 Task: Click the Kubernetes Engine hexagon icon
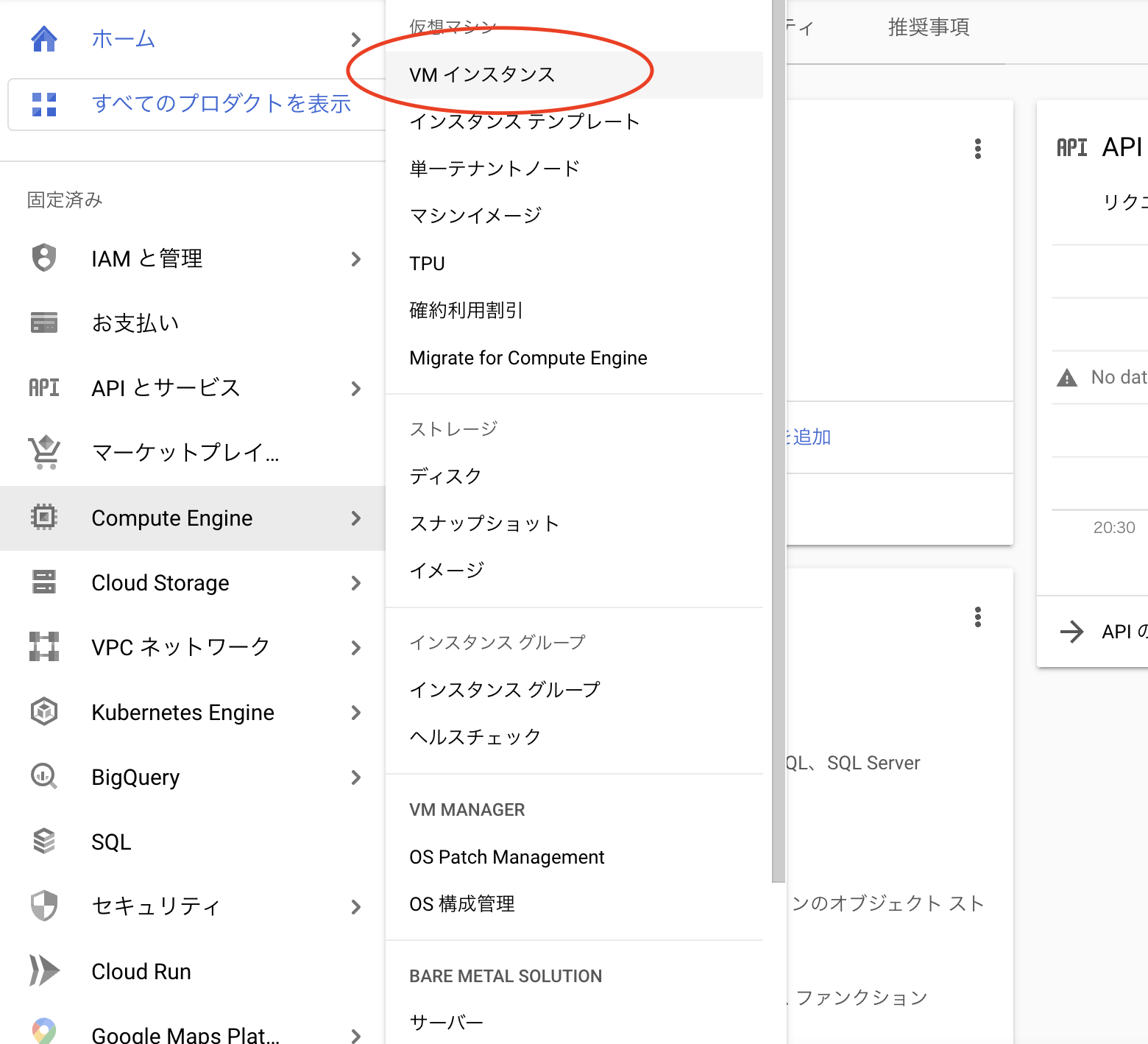pyautogui.click(x=44, y=711)
